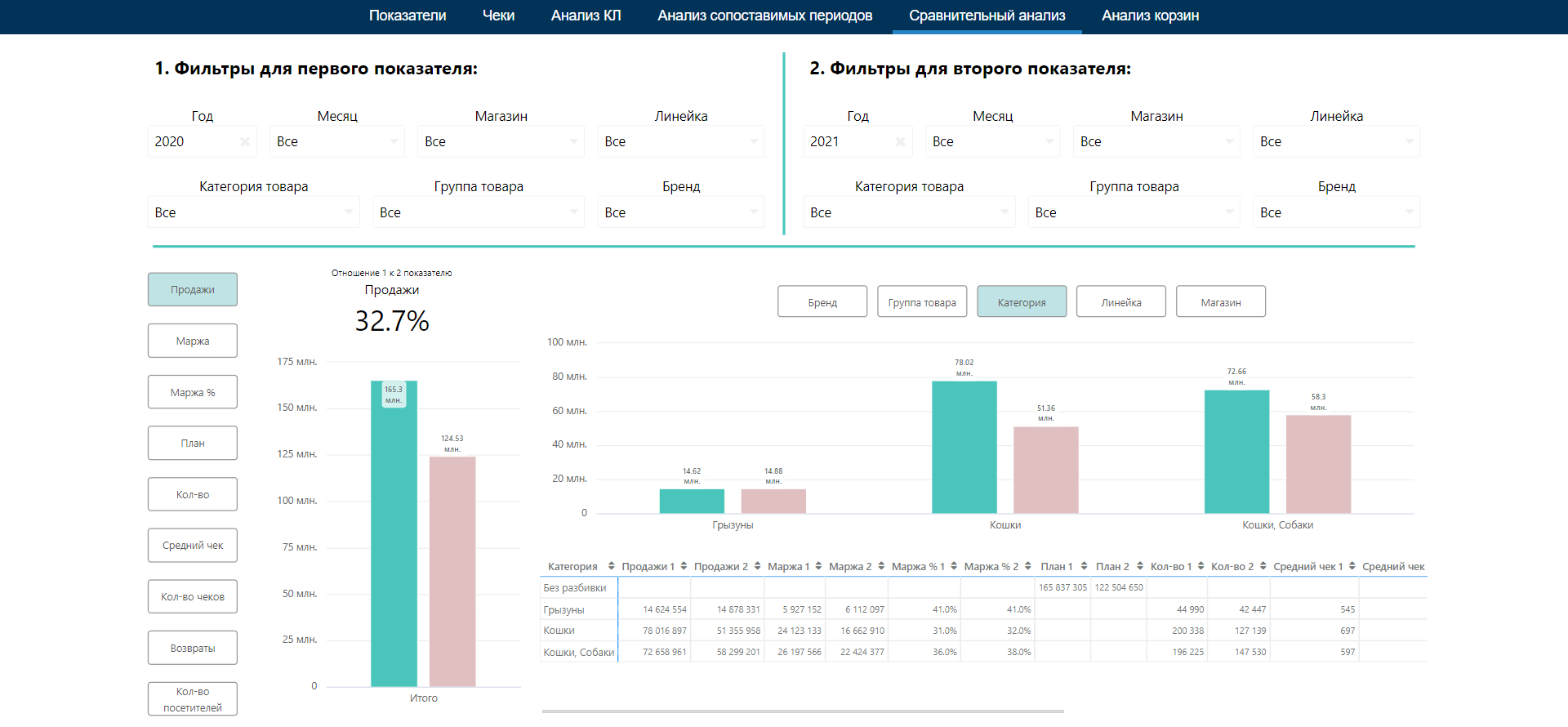Clear the 2020 year selection
This screenshot has width=1568, height=727.
pyautogui.click(x=244, y=141)
